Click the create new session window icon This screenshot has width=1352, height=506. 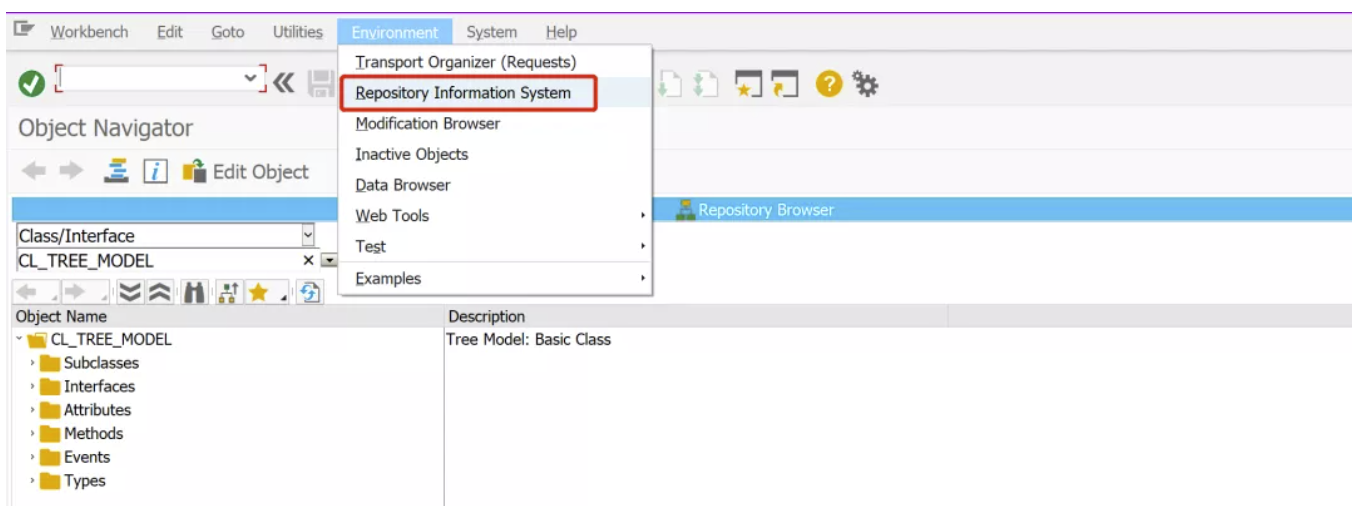click(749, 86)
